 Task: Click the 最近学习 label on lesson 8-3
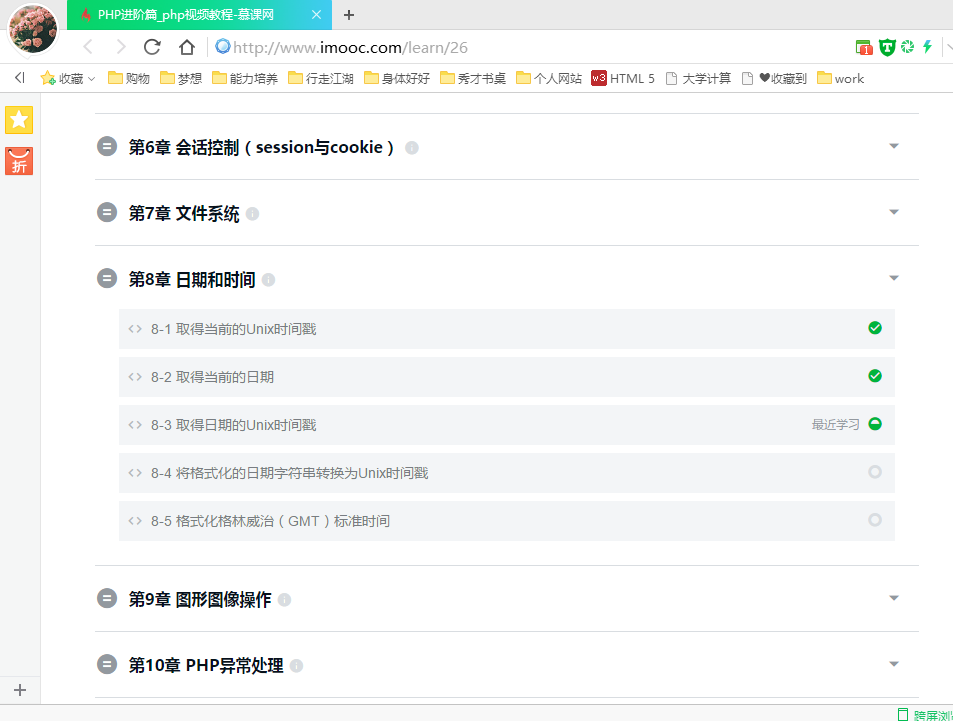[x=835, y=424]
